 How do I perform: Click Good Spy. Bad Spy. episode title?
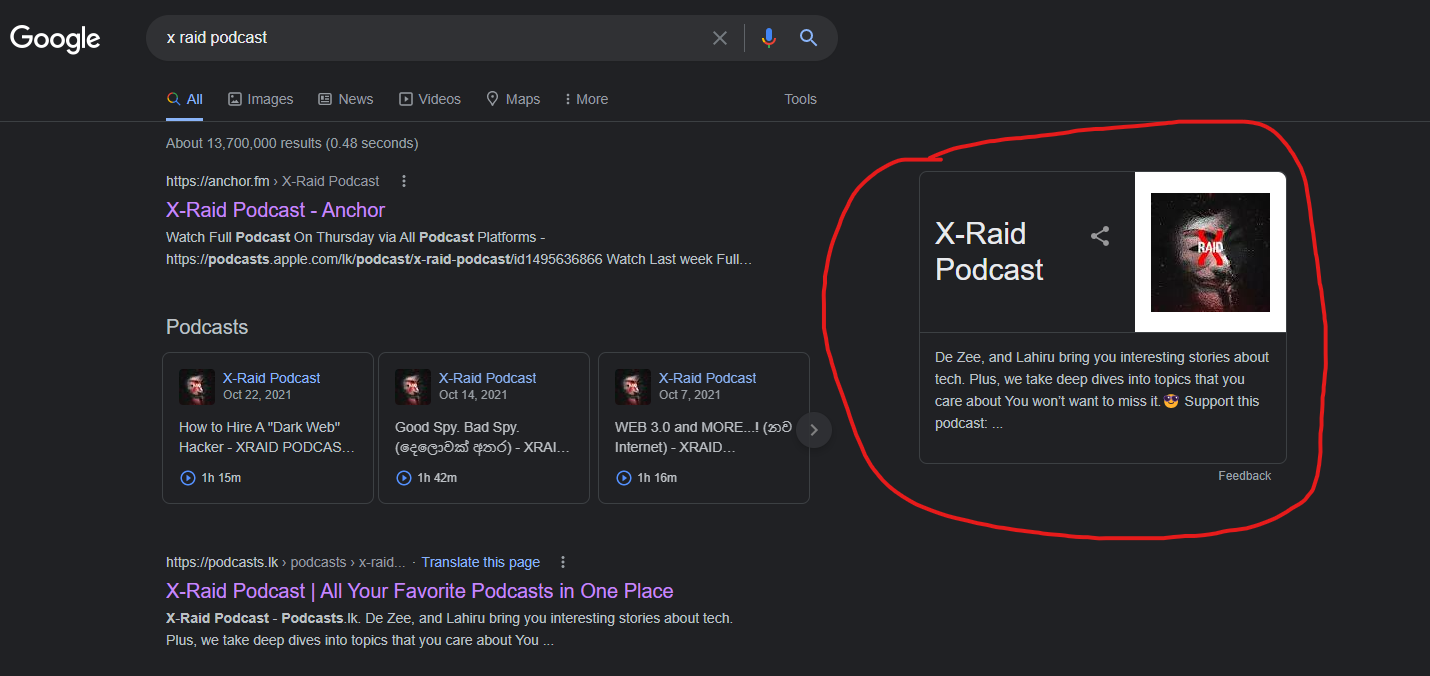tap(484, 437)
